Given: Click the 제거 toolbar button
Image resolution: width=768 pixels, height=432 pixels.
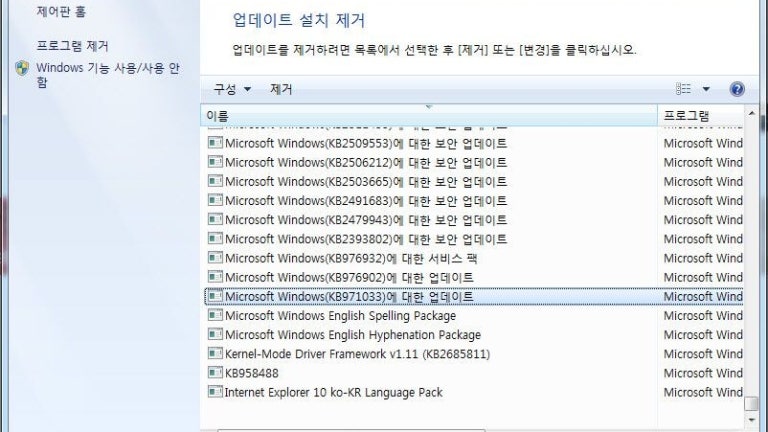Looking at the screenshot, I should click(x=281, y=89).
